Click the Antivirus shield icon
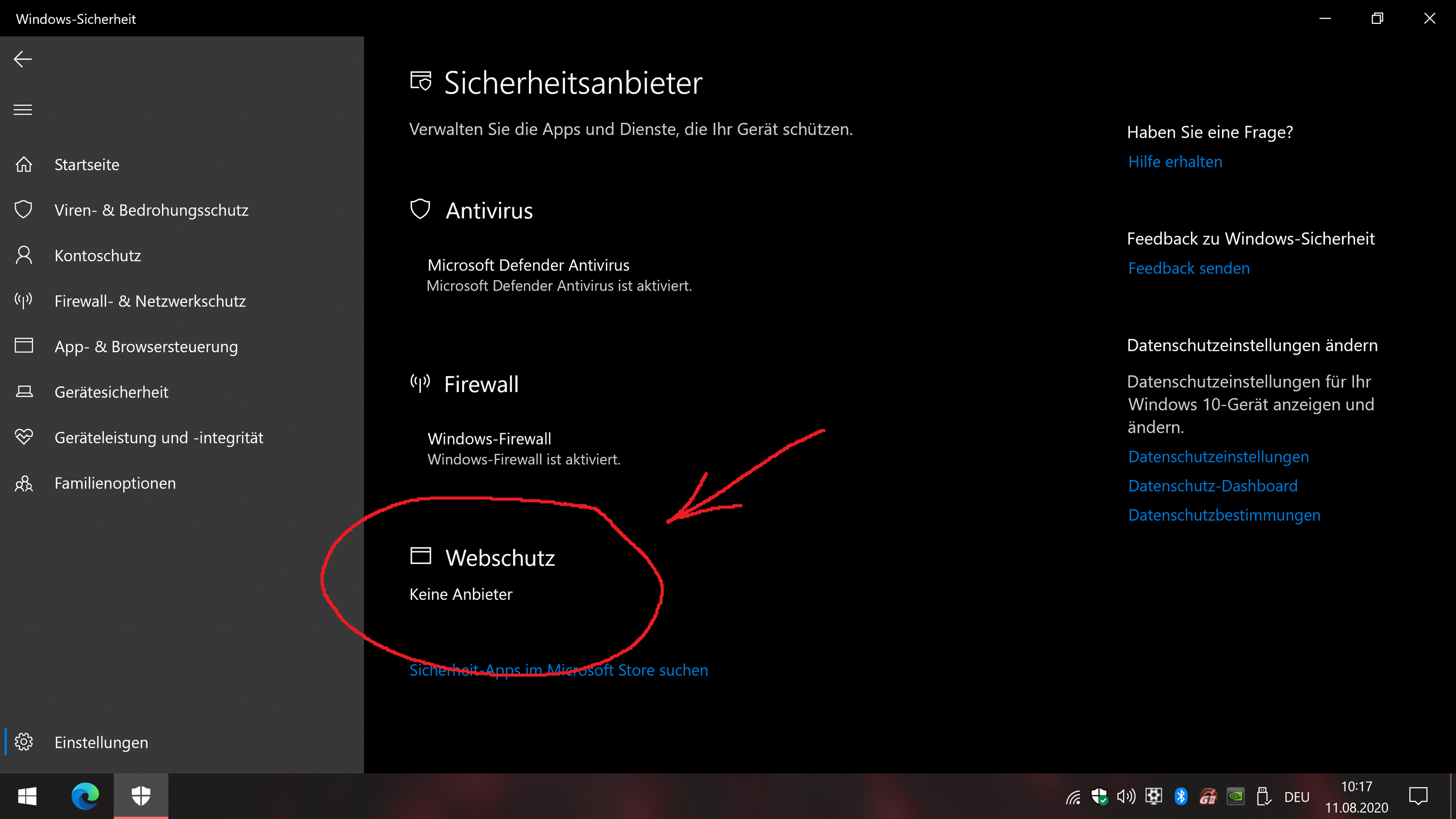This screenshot has height=819, width=1456. click(420, 209)
